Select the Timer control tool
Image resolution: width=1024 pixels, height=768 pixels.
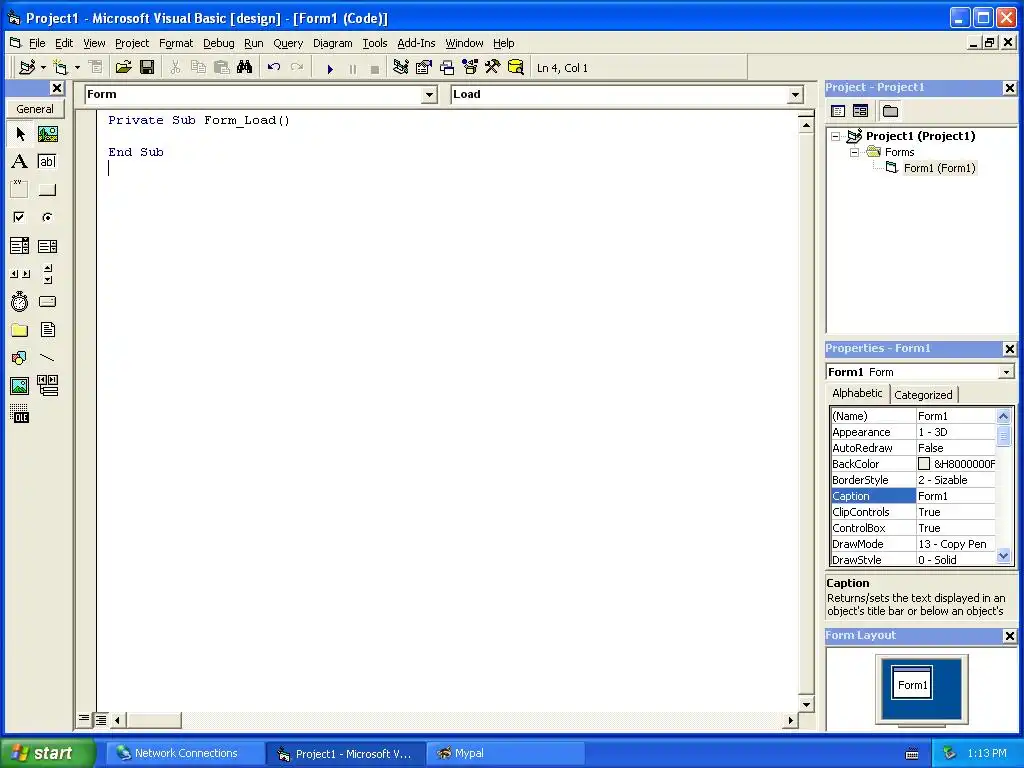[20, 302]
